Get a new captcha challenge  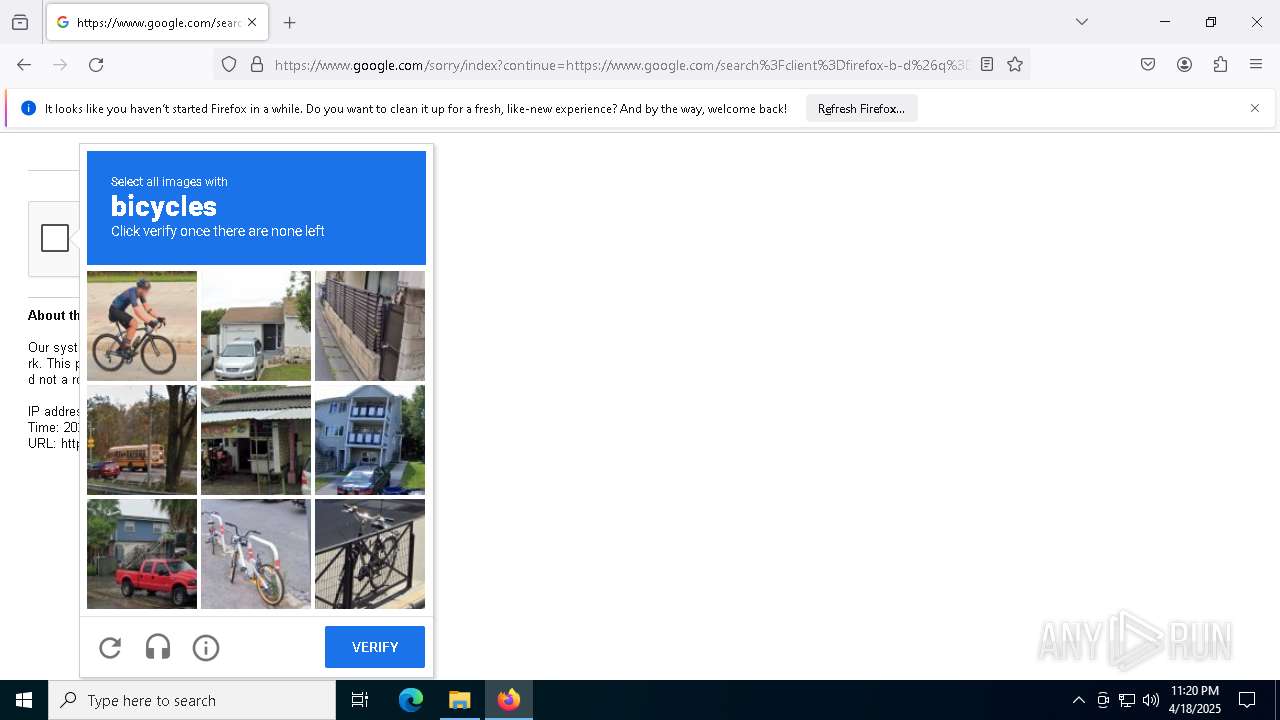click(x=110, y=648)
